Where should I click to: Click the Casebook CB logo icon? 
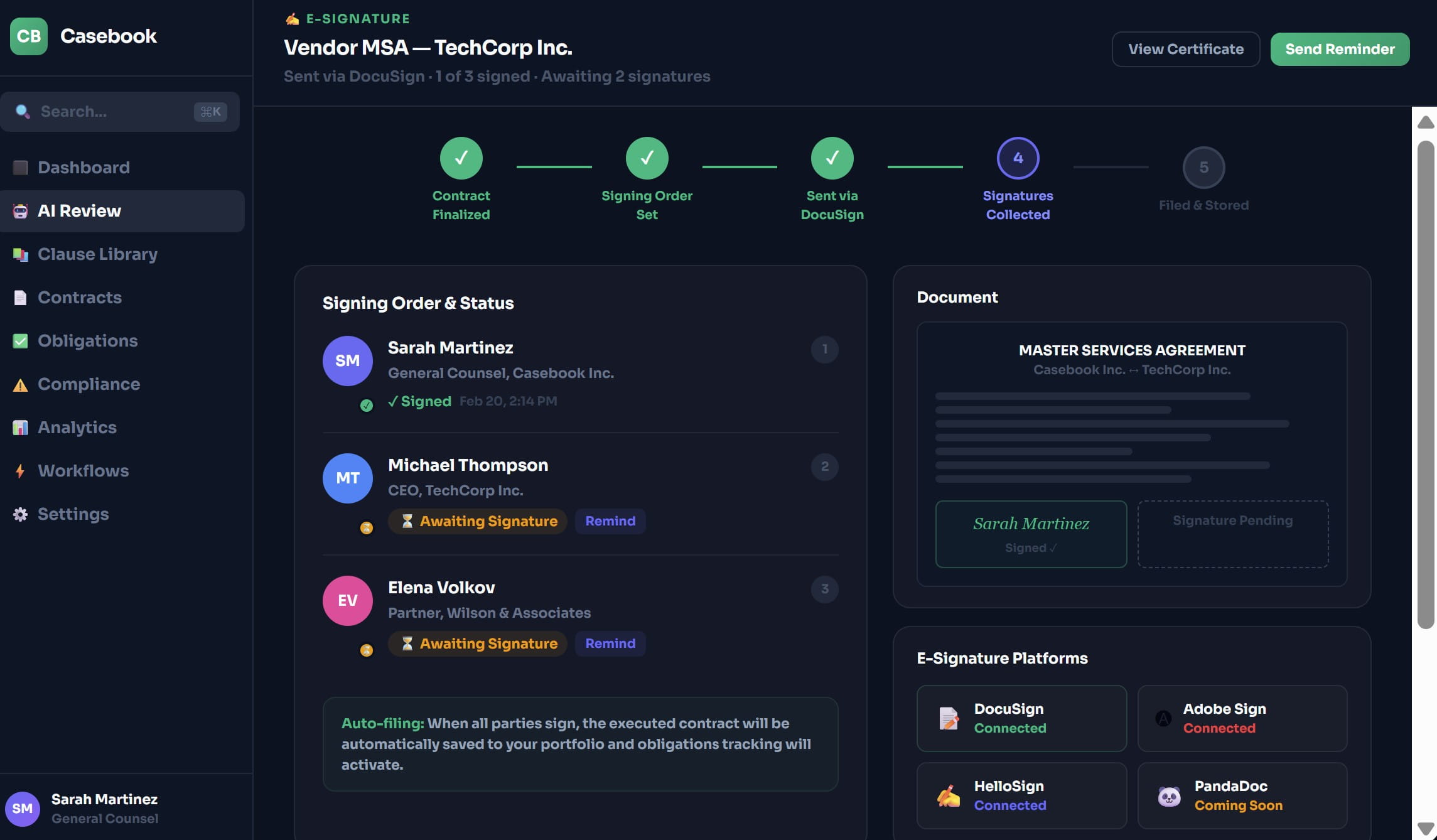tap(29, 36)
